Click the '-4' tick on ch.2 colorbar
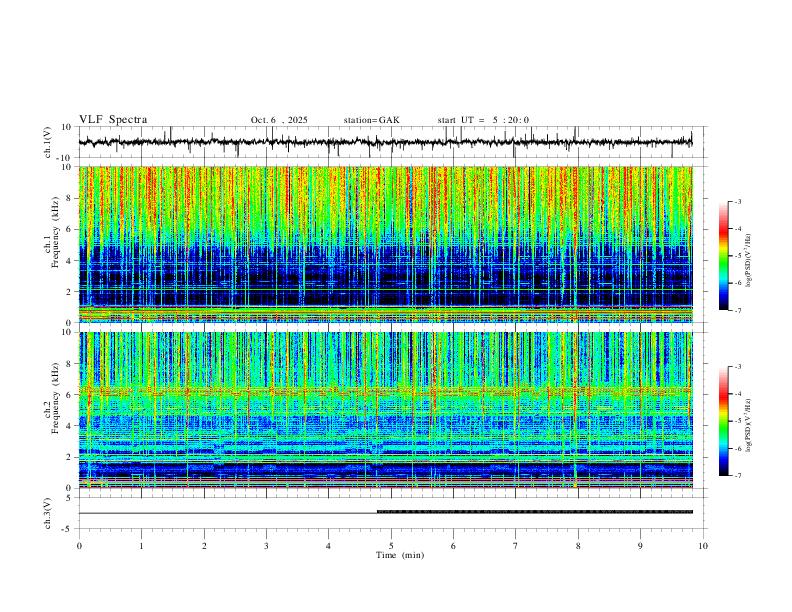 (738, 393)
